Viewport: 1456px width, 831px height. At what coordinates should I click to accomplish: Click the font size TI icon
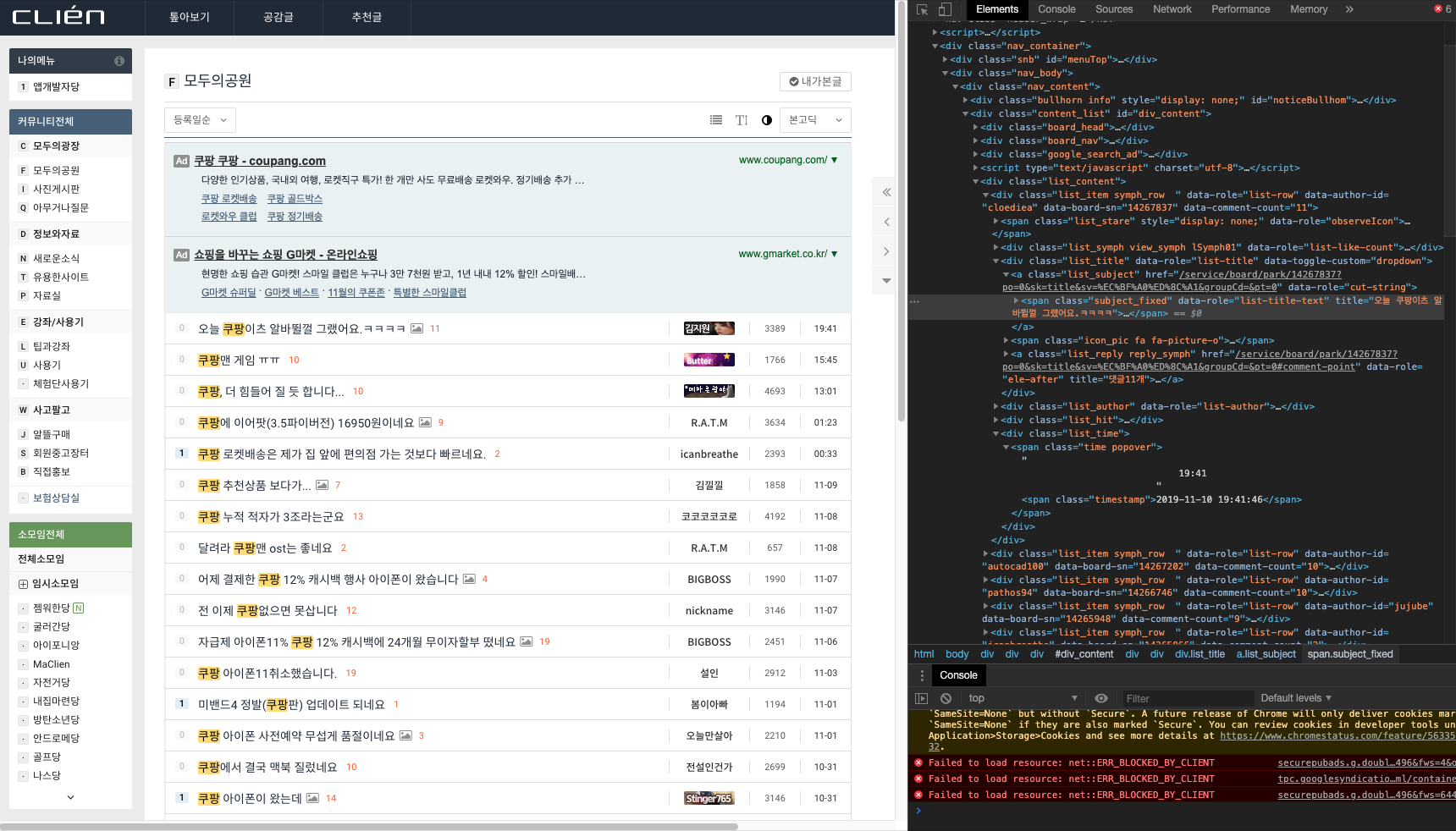(742, 120)
